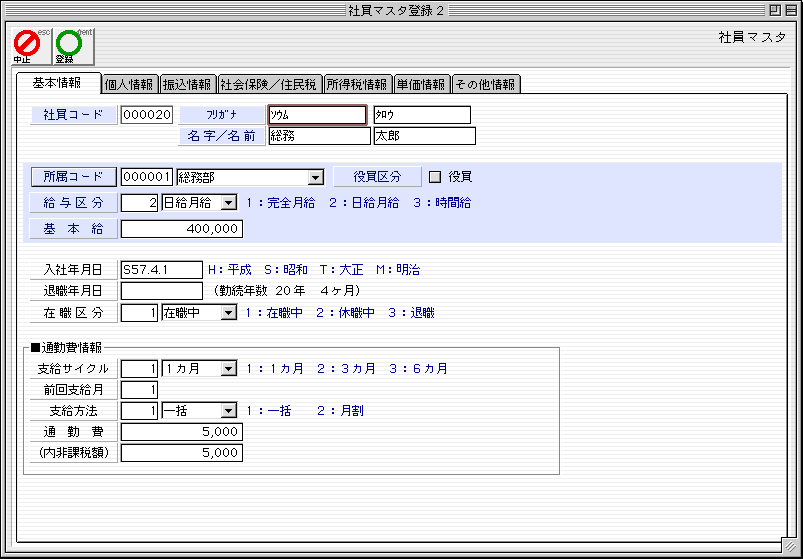Viewport: 803px width, 559px height.
Task: Click the window zoom box in title bar
Action: pyautogui.click(x=775, y=9)
